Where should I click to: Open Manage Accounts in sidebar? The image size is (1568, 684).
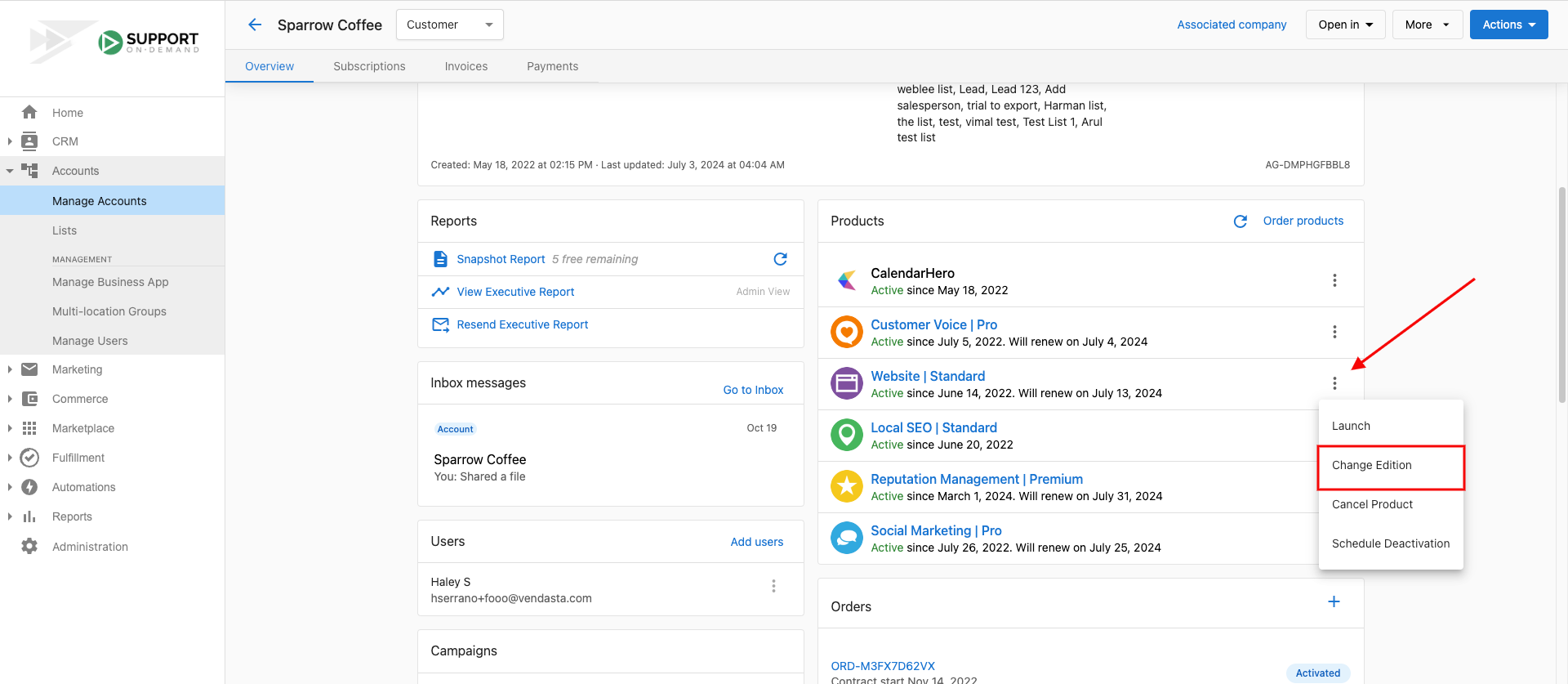(x=113, y=200)
